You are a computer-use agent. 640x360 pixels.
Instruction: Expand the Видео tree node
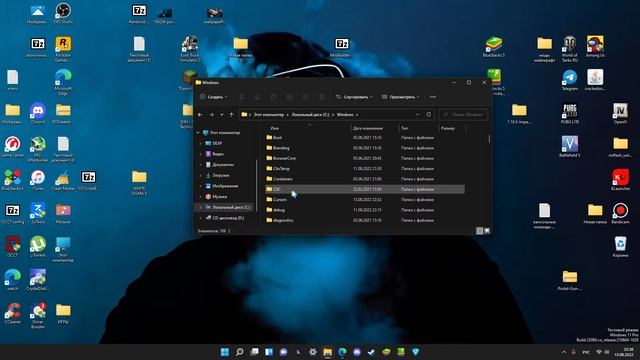coord(201,154)
